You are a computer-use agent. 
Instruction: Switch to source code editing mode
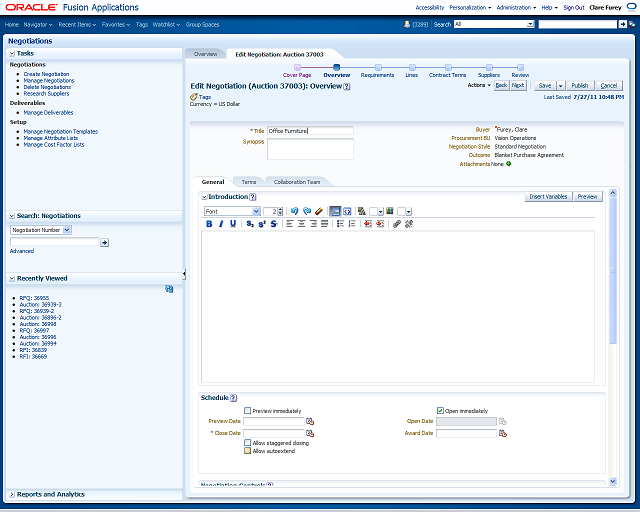coord(347,211)
